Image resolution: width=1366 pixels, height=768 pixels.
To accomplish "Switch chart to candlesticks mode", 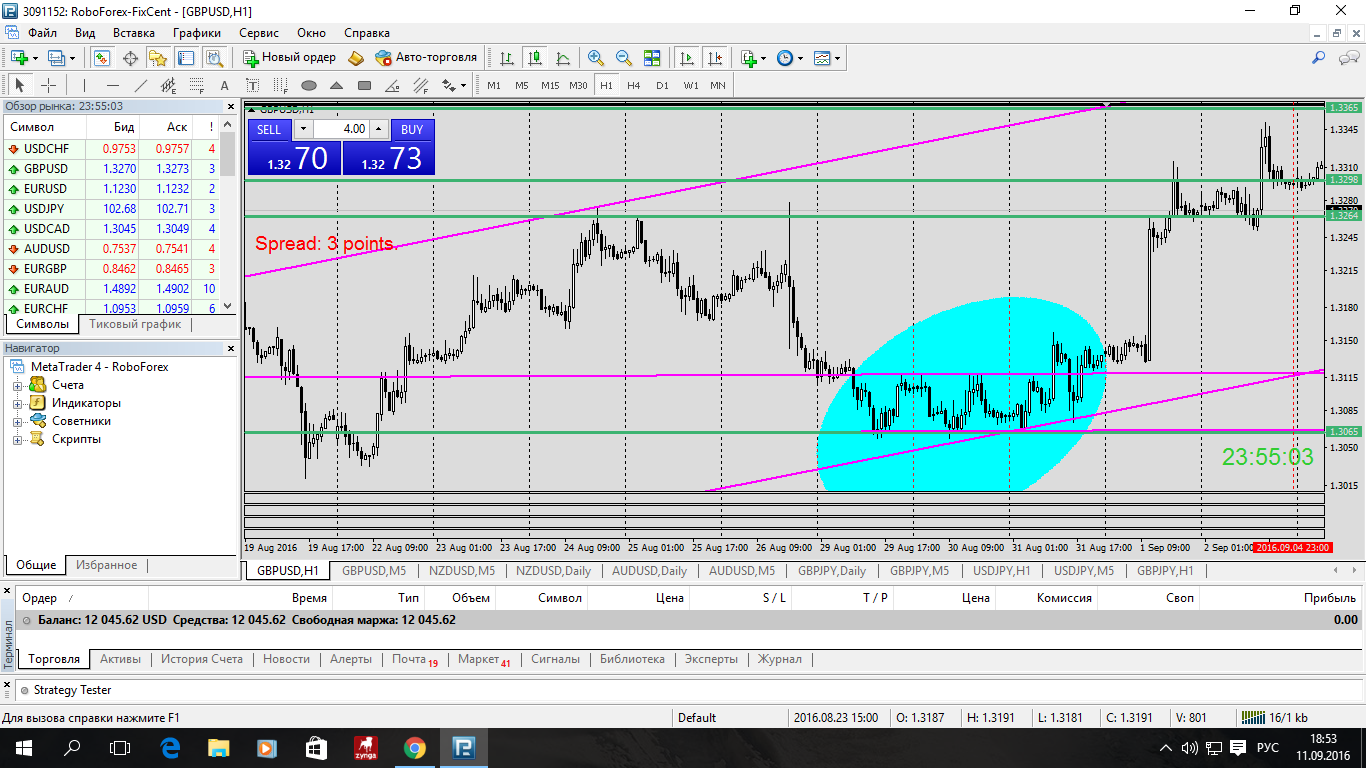I will click(535, 58).
